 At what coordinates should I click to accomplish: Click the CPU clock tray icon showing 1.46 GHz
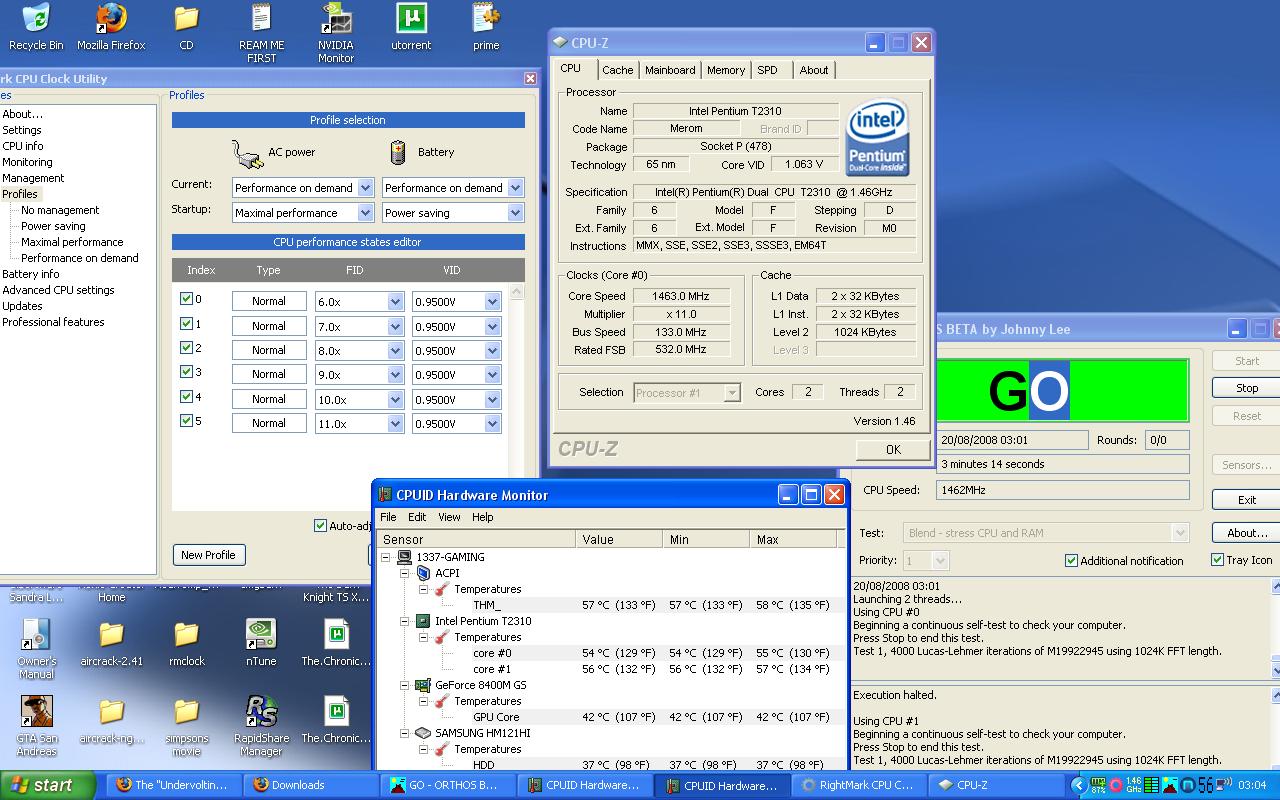point(1133,785)
